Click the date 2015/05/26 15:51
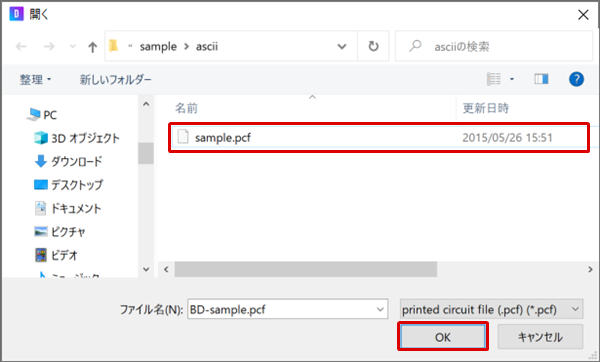Image resolution: width=600 pixels, height=362 pixels. click(x=507, y=137)
